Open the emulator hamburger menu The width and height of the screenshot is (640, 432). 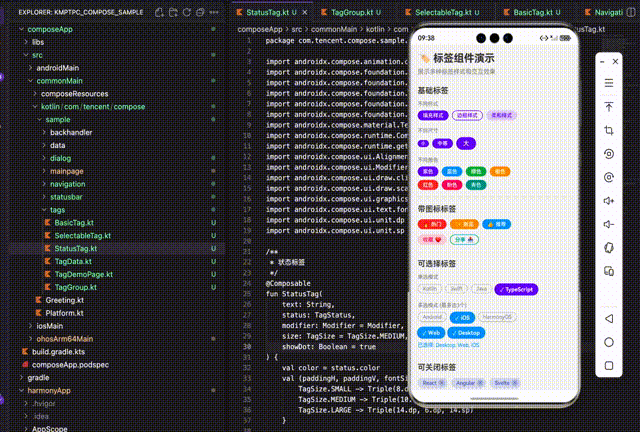[x=609, y=83]
